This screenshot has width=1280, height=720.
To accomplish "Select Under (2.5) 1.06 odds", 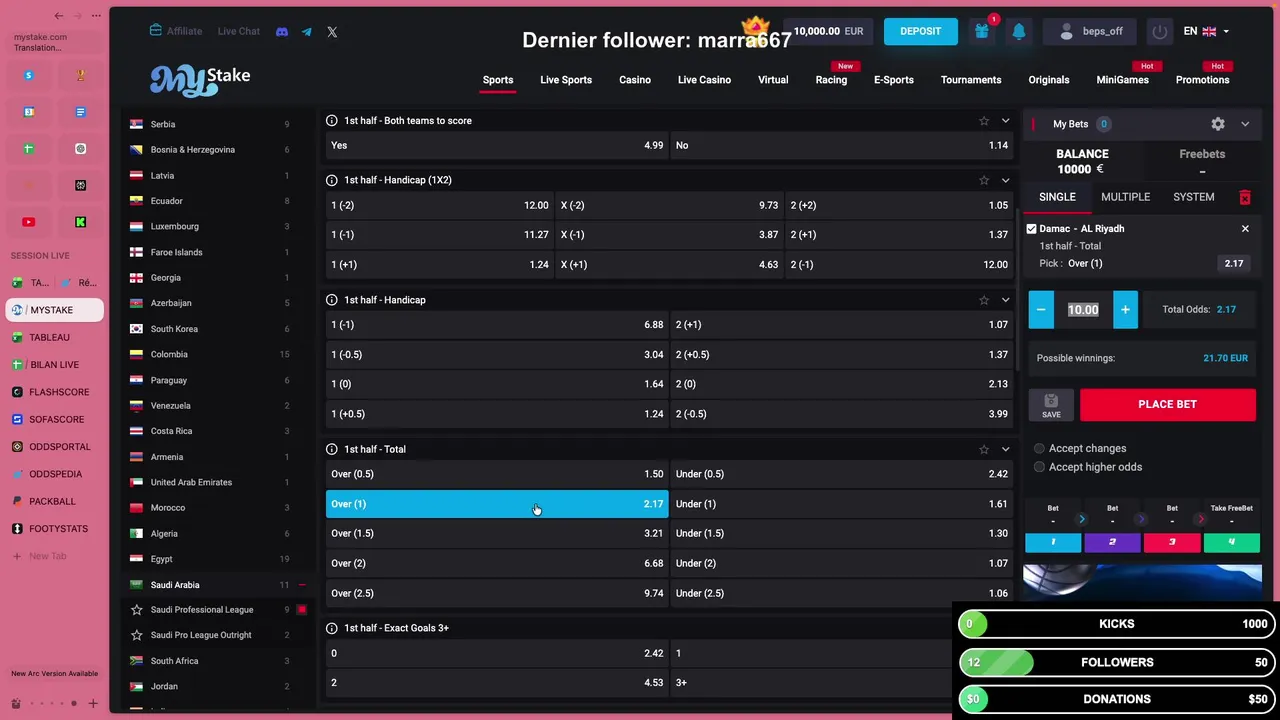I will pyautogui.click(x=842, y=593).
